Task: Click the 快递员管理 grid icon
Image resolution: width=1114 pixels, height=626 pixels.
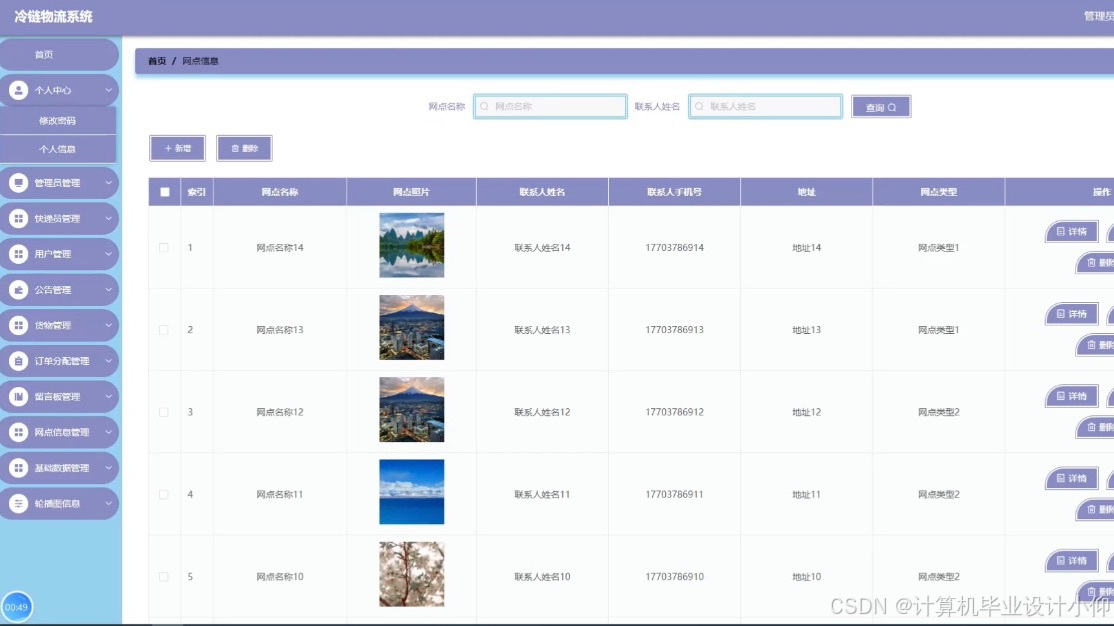Action: (18, 218)
